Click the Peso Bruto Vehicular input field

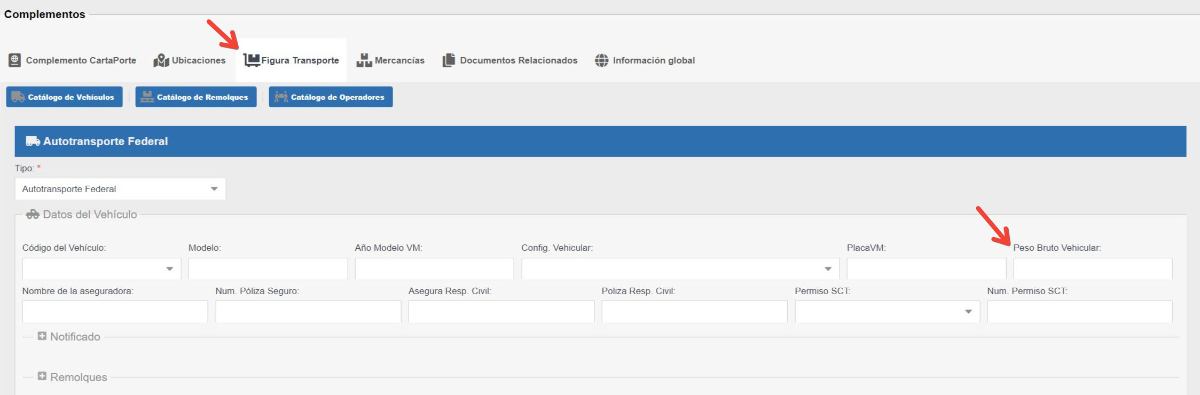tap(1092, 268)
